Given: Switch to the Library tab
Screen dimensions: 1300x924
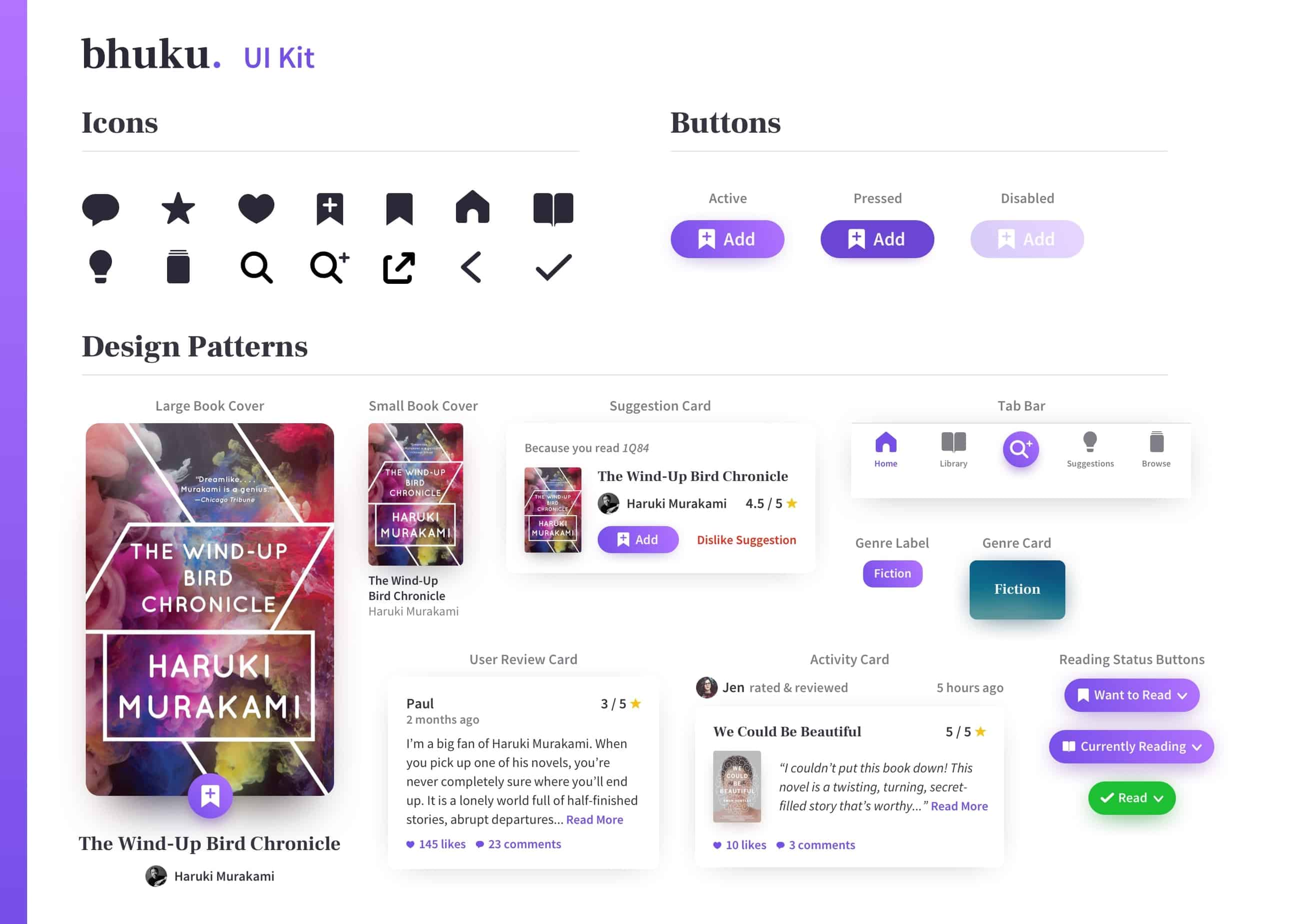Looking at the screenshot, I should click(953, 449).
